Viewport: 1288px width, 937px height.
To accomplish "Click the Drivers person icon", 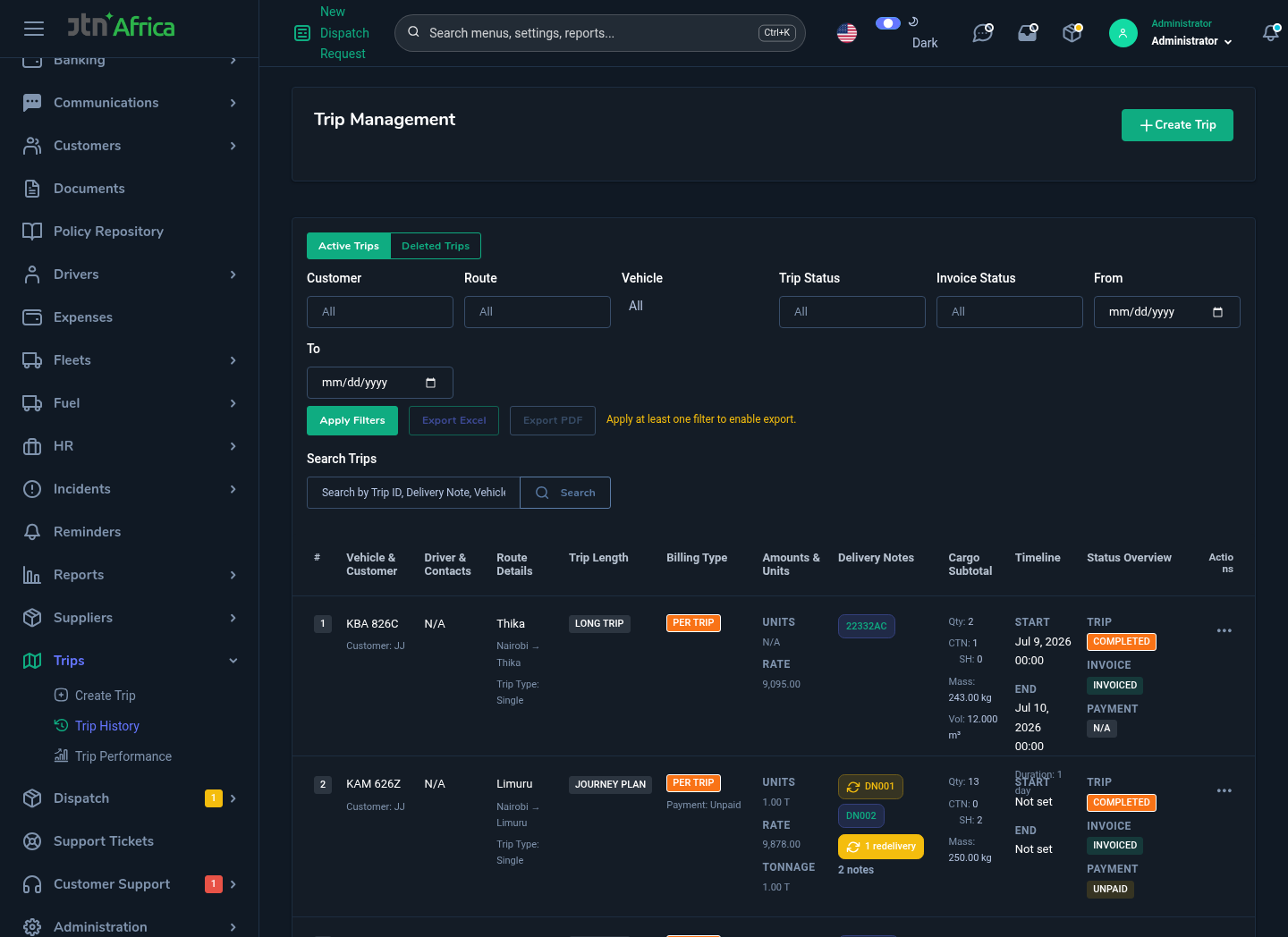I will click(32, 274).
